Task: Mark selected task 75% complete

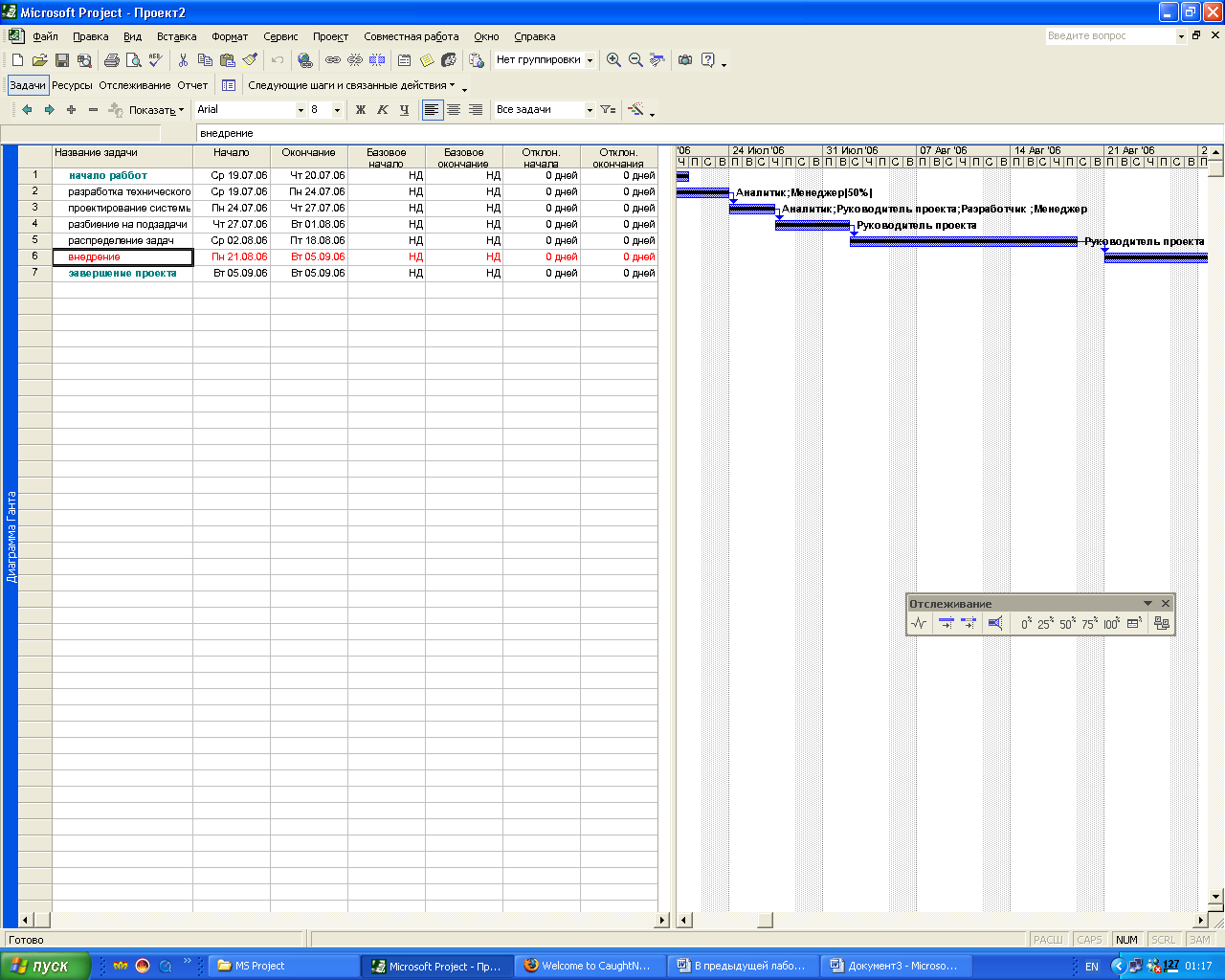Action: tap(1089, 624)
